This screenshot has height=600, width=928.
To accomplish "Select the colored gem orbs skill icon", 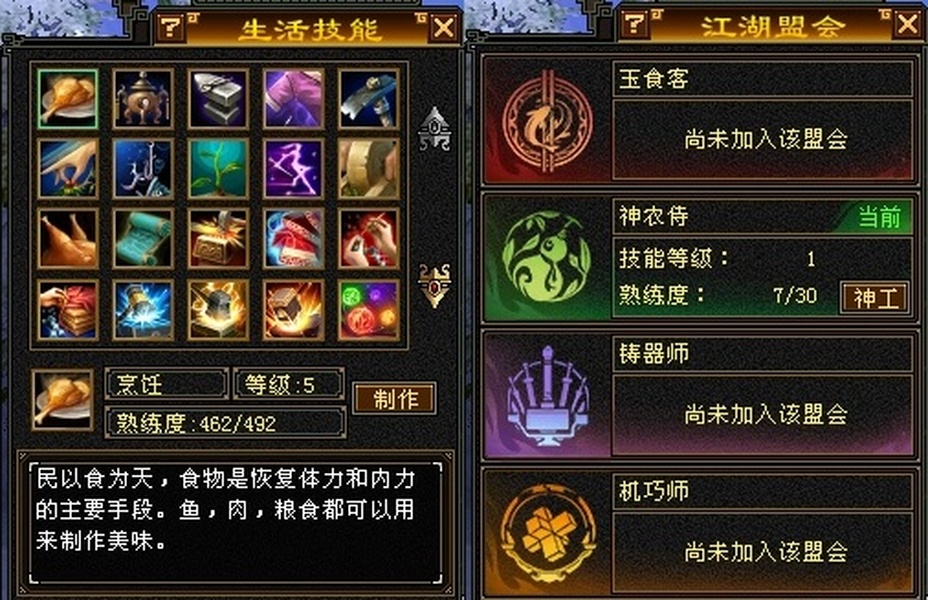I will point(368,310).
